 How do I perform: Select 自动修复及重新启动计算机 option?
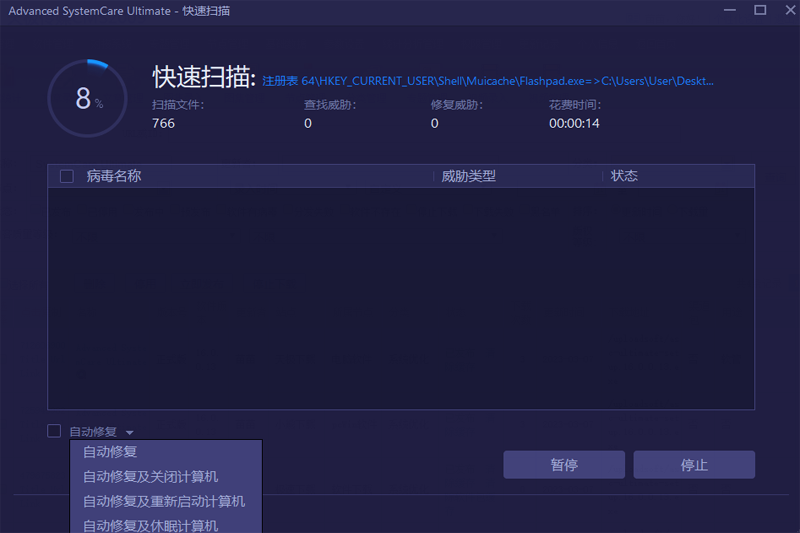(x=166, y=501)
